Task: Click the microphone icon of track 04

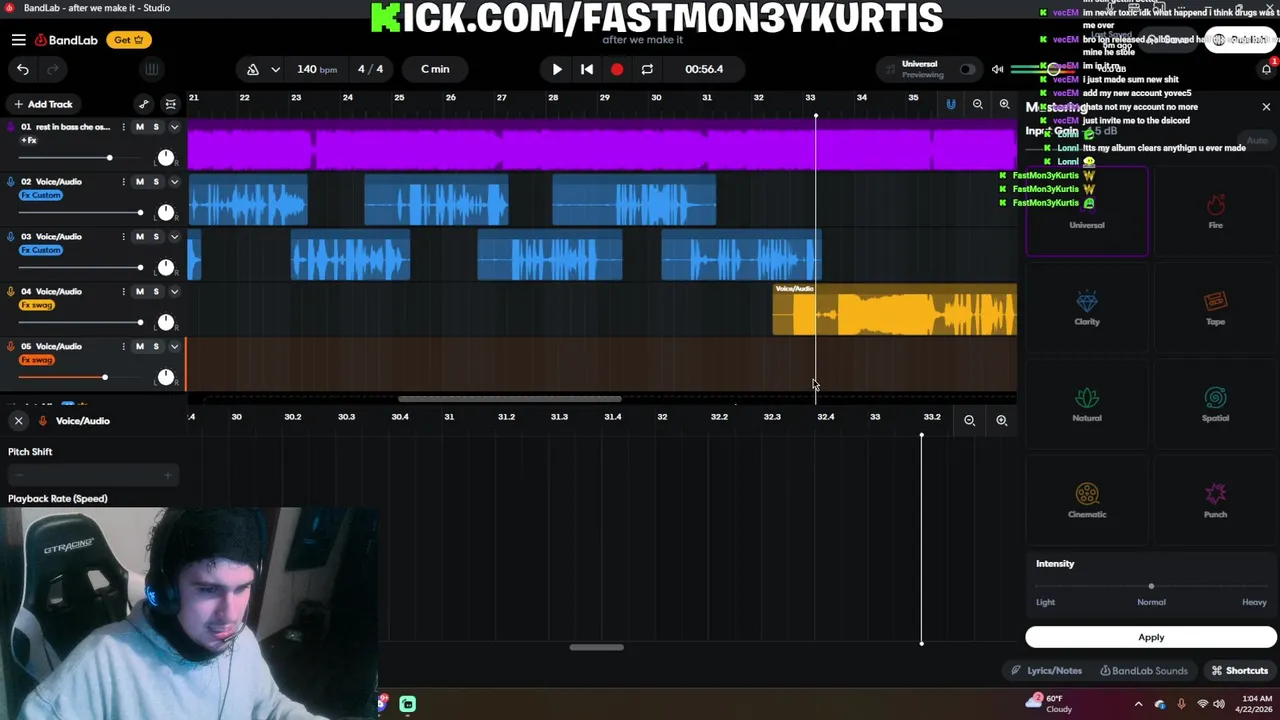Action: click(11, 292)
